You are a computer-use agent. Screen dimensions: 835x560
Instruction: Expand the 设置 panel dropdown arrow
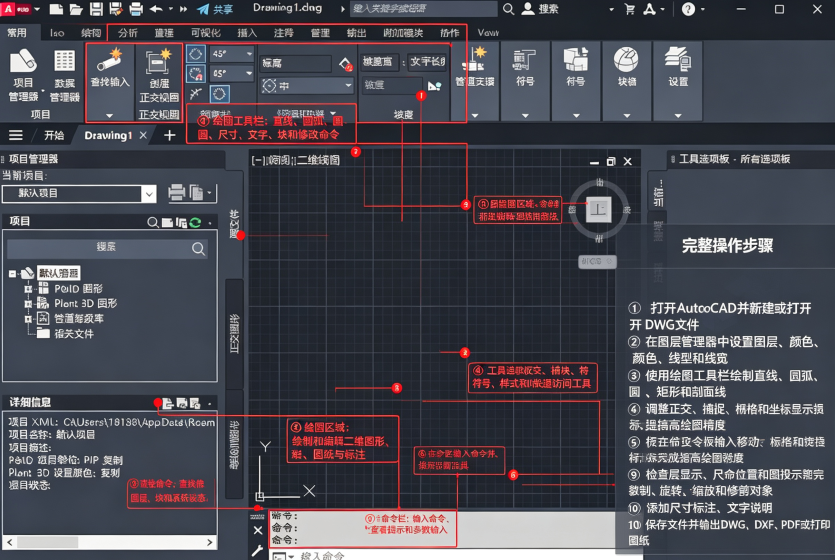pos(678,115)
